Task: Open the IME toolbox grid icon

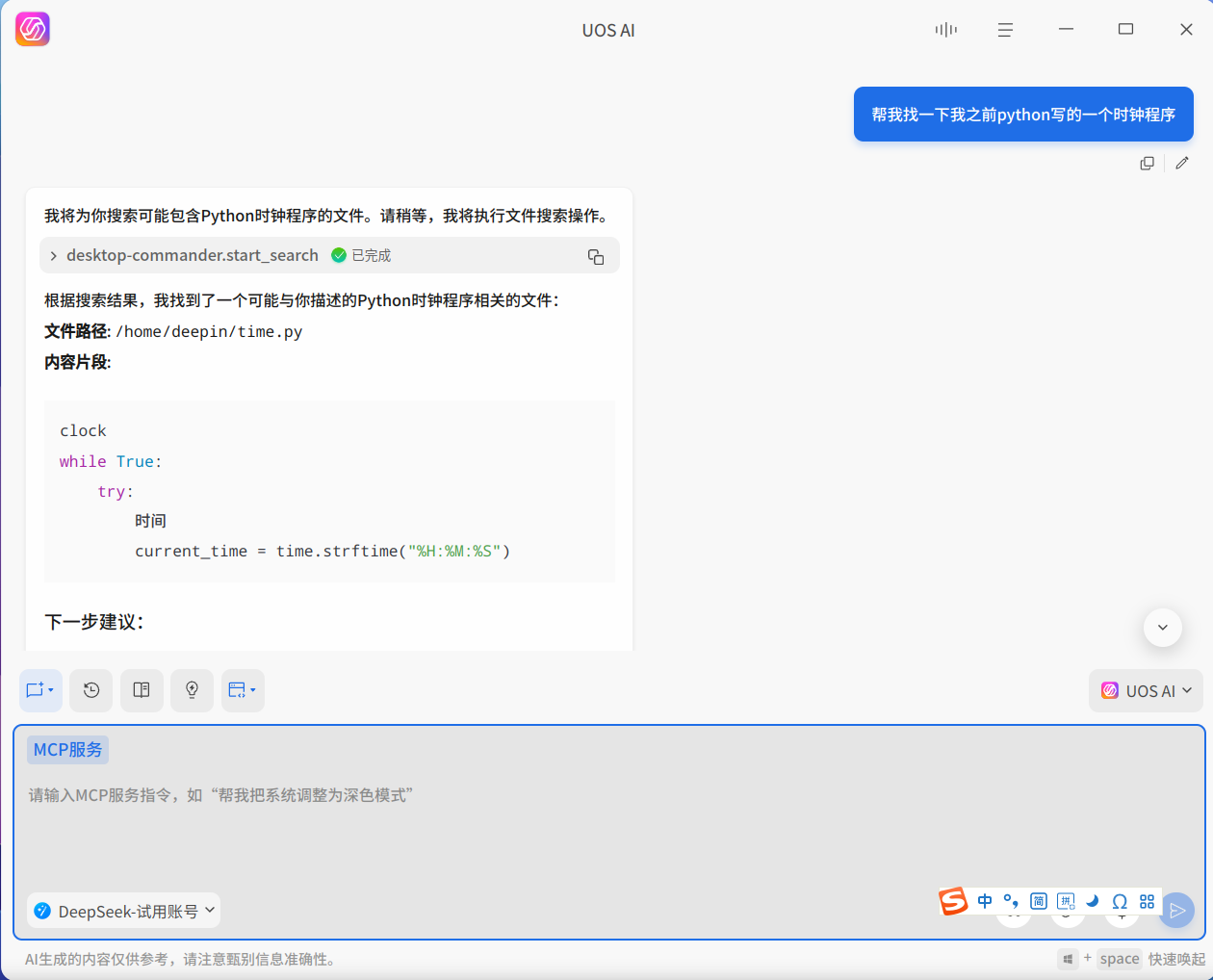Action: (x=1147, y=901)
